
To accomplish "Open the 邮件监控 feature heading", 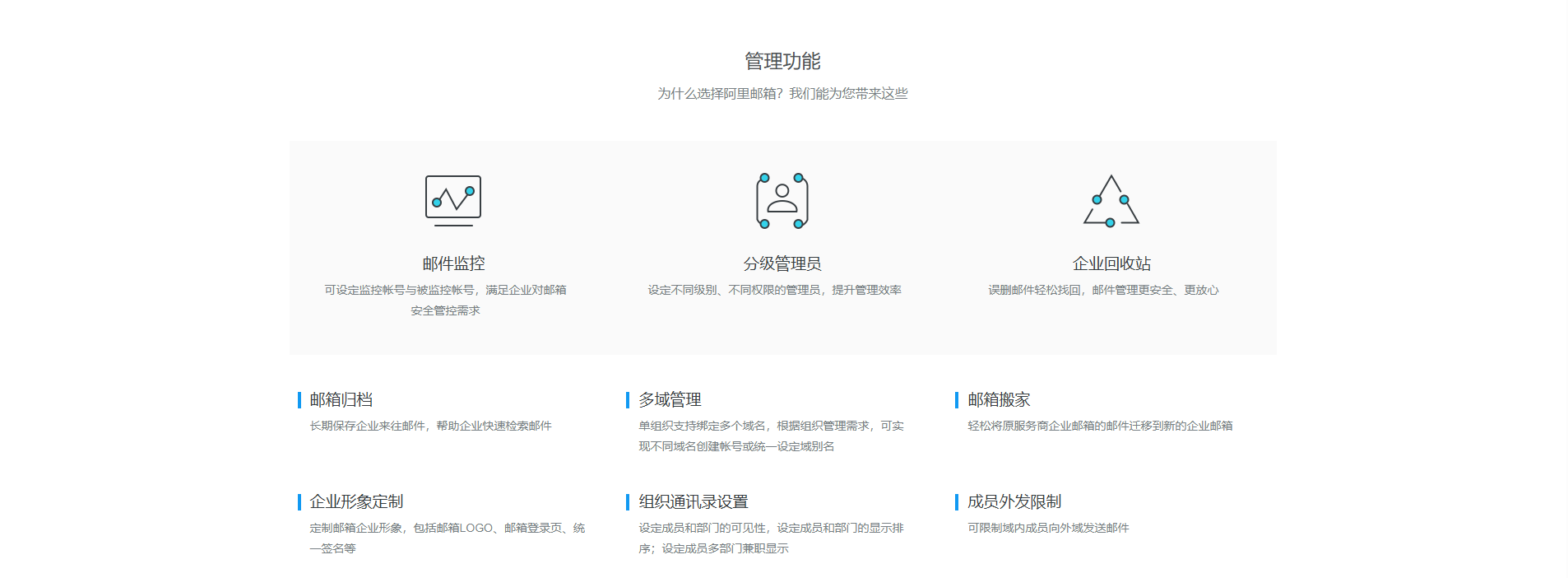I will (x=453, y=263).
